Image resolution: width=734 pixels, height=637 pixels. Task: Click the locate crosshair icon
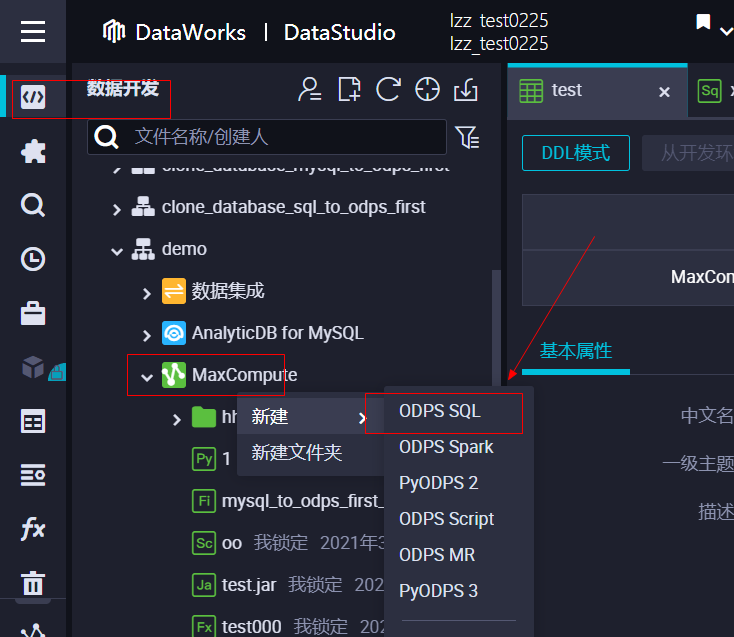(427, 89)
